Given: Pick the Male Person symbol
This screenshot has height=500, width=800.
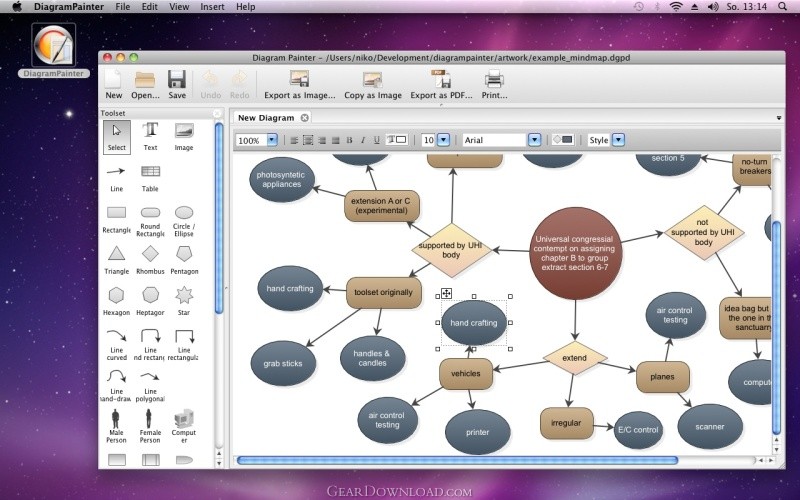Looking at the screenshot, I should [x=116, y=426].
